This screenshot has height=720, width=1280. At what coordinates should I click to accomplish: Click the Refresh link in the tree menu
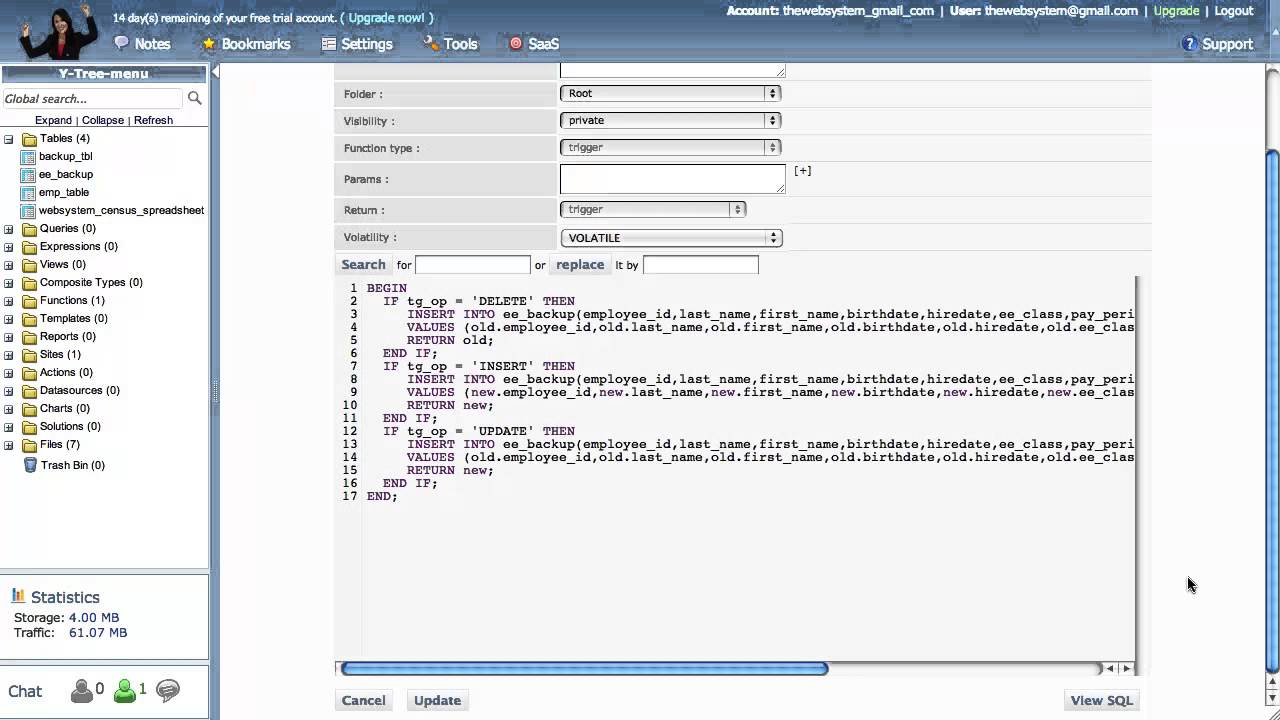click(153, 120)
